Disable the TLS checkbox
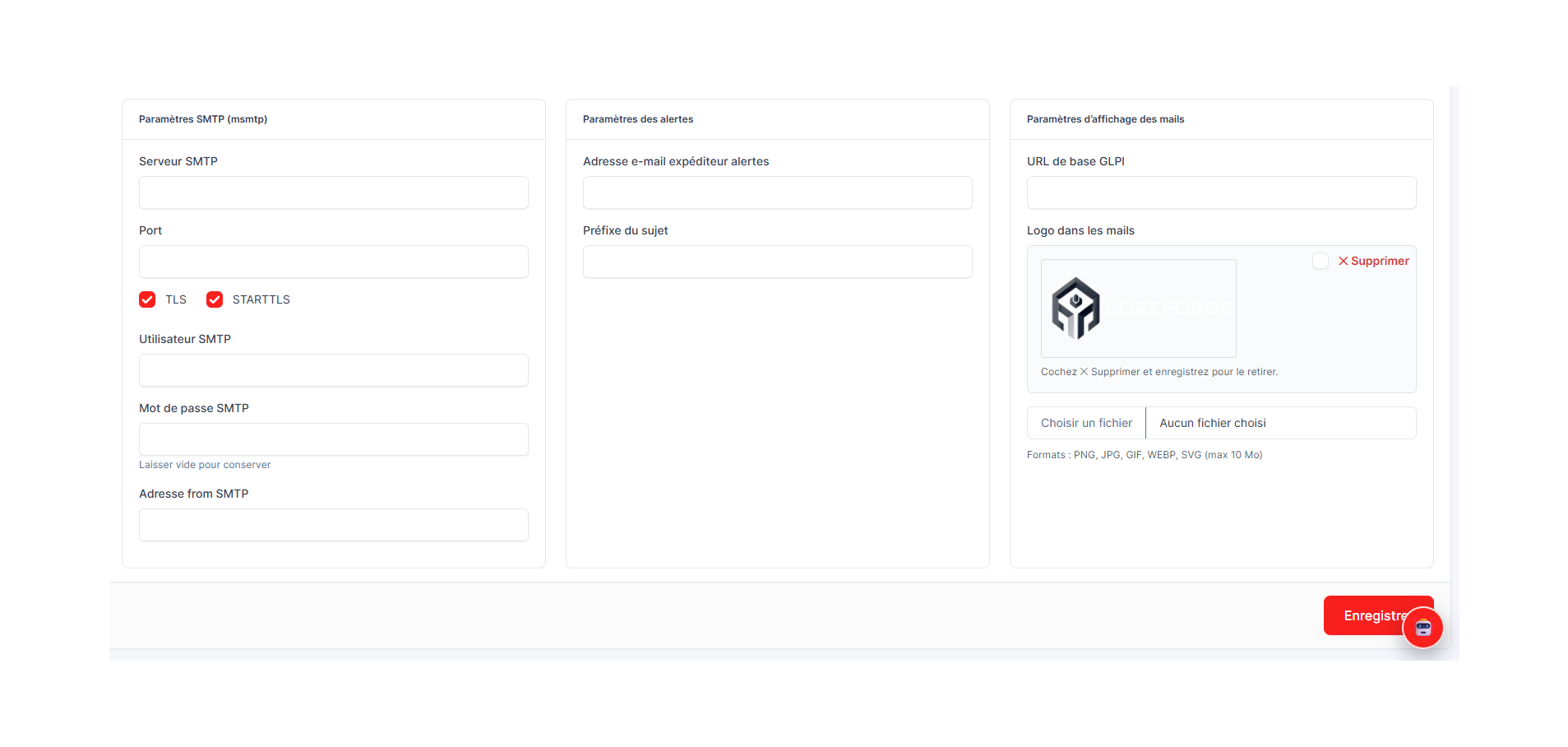 click(x=147, y=299)
